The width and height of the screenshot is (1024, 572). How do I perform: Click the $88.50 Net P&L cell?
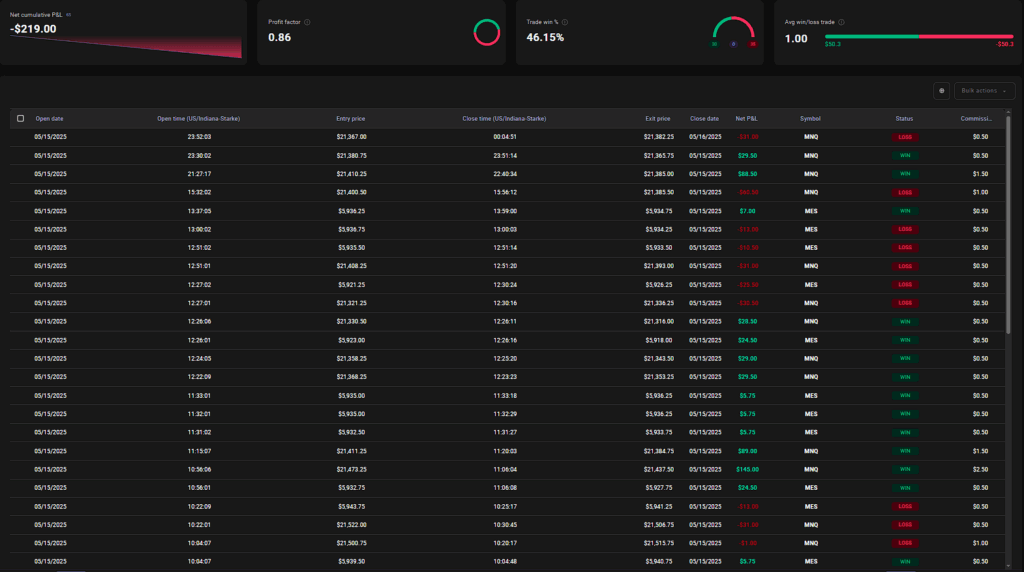747,174
